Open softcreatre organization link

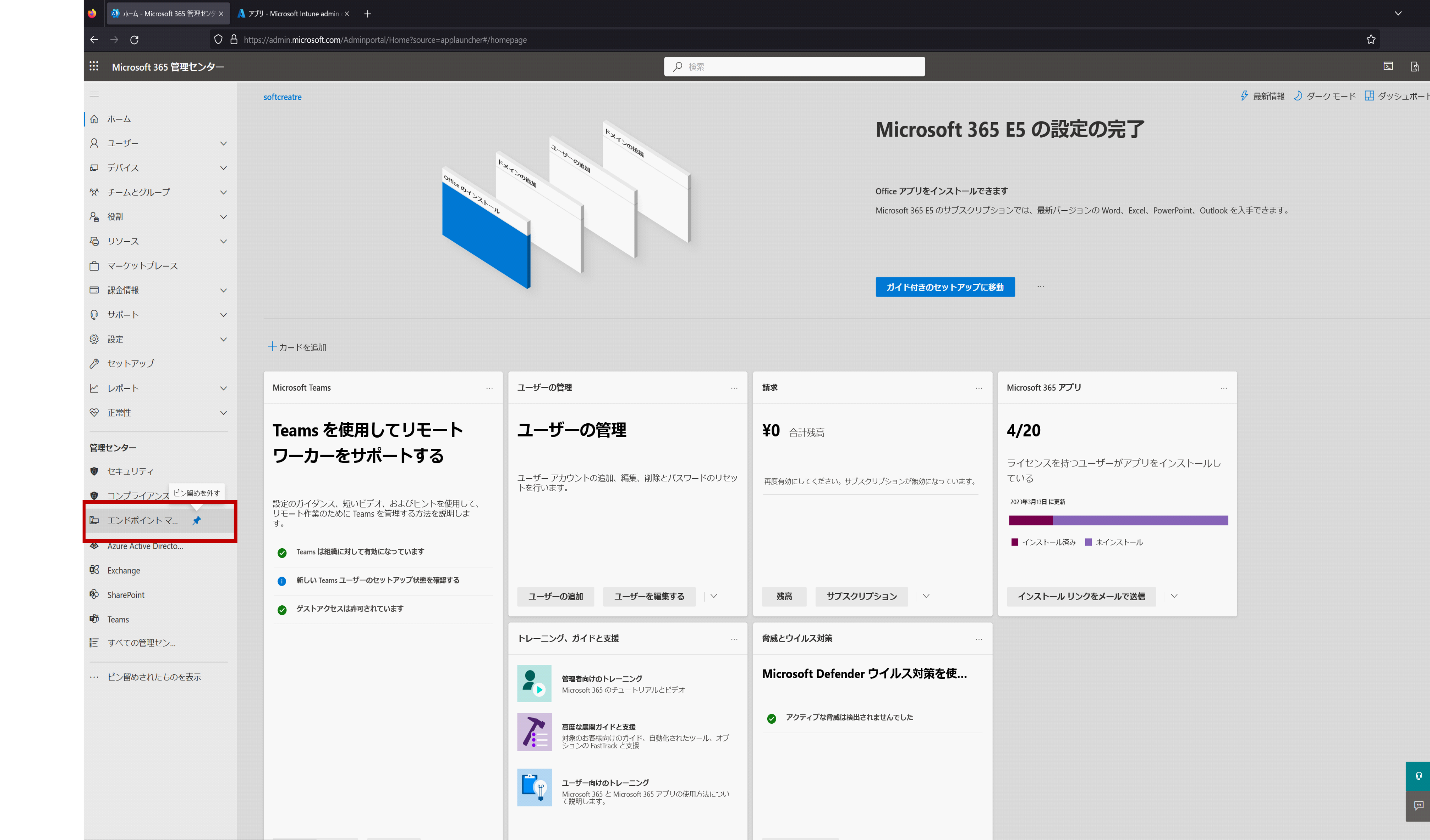point(282,97)
